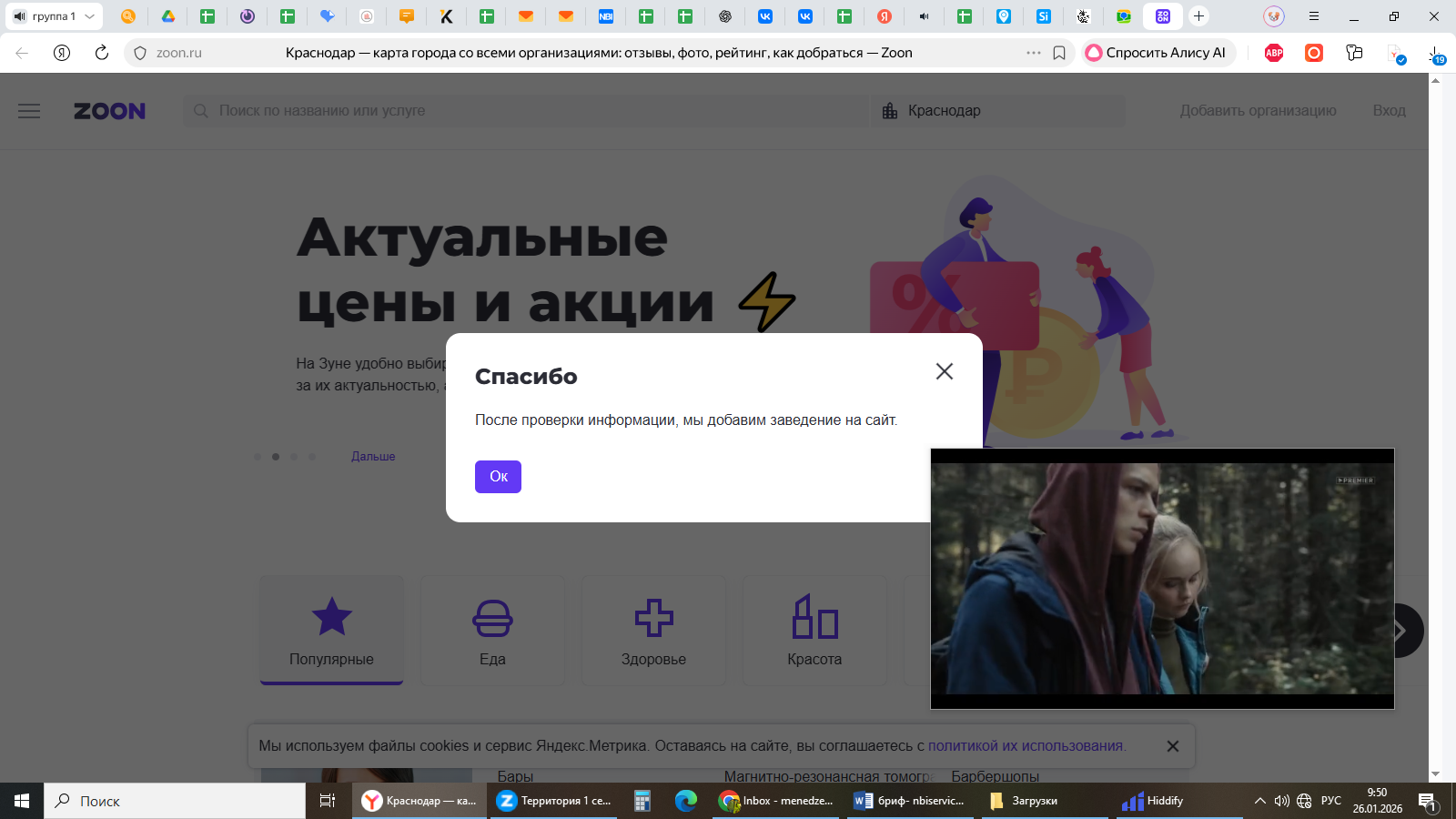Click the floating video player preview
Screen dimensions: 1456x819
1162,579
